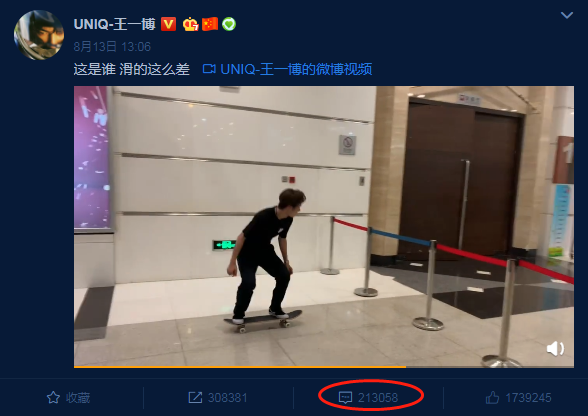
Task: Click the repost share arrow icon
Action: coord(195,398)
